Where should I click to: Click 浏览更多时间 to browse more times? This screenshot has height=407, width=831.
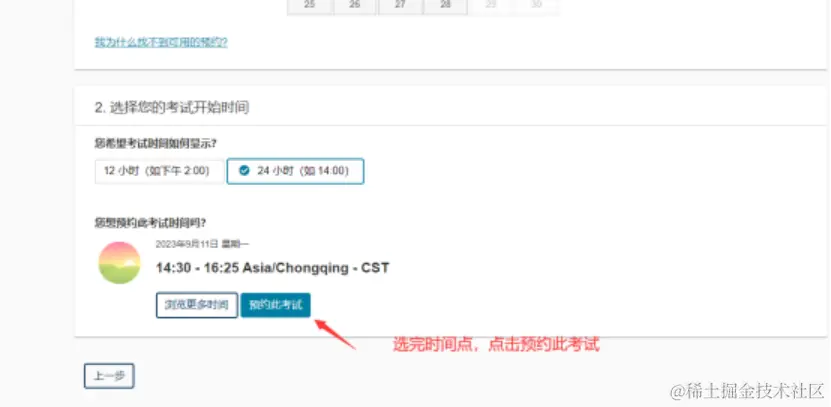click(197, 305)
